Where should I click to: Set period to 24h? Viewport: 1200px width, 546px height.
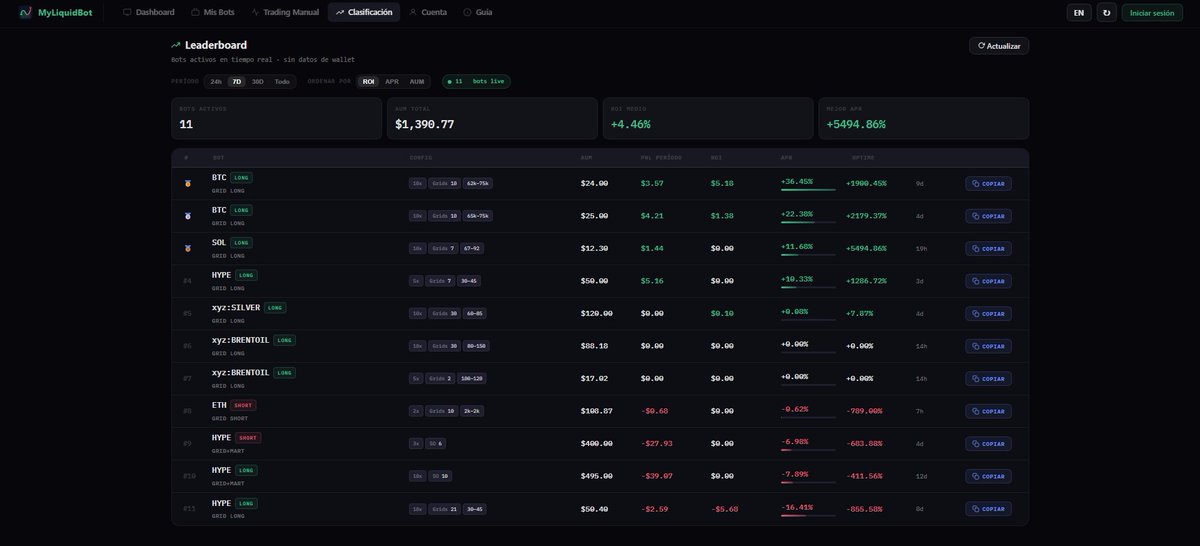[216, 82]
